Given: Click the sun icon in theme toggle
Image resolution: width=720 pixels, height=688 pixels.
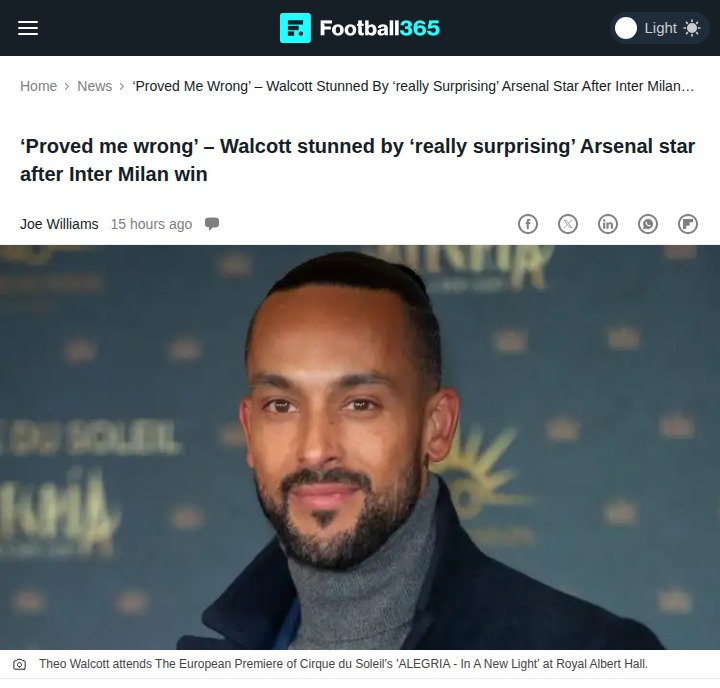Looking at the screenshot, I should [692, 28].
